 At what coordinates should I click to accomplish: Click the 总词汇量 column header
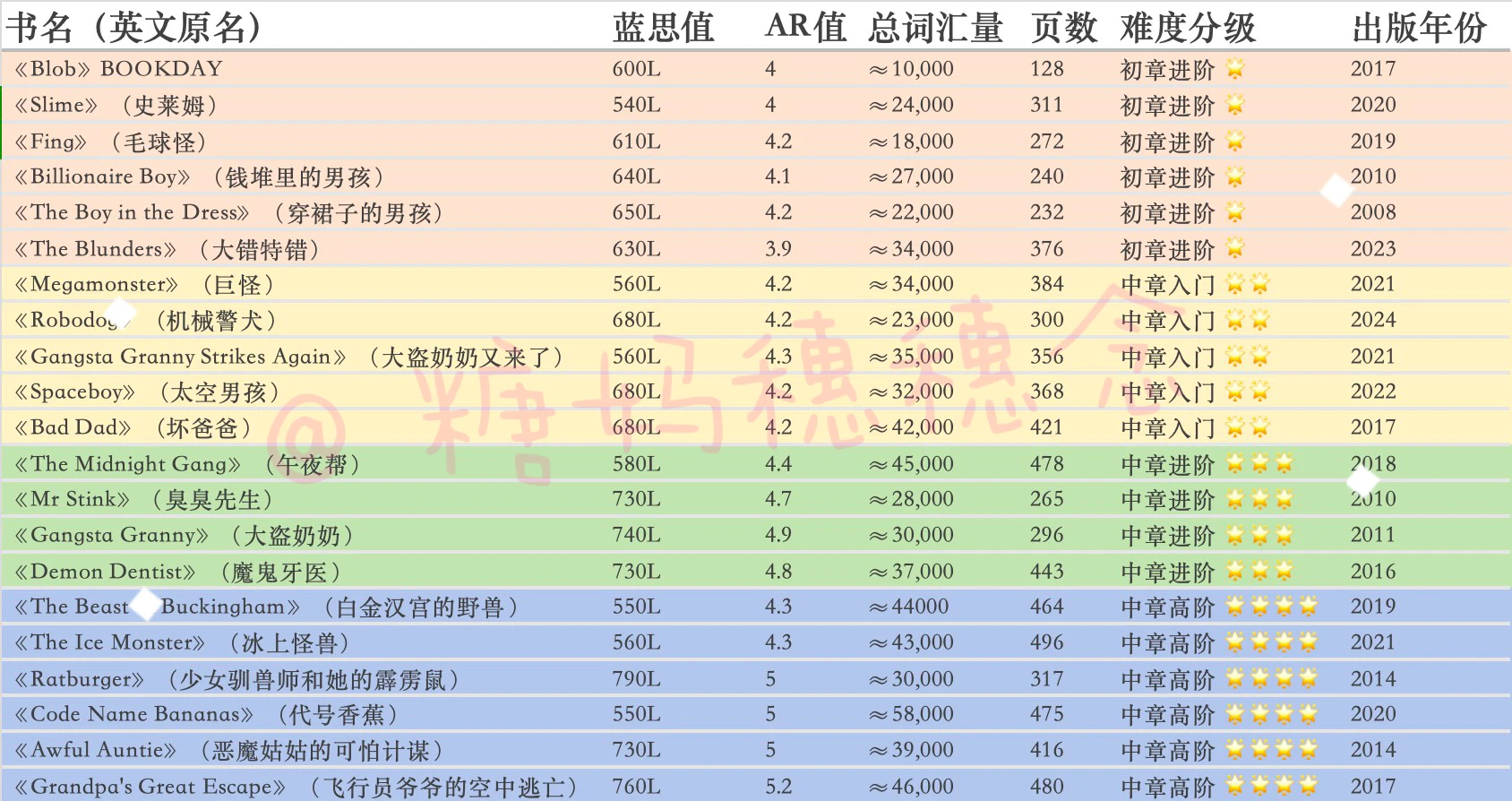coord(935,27)
